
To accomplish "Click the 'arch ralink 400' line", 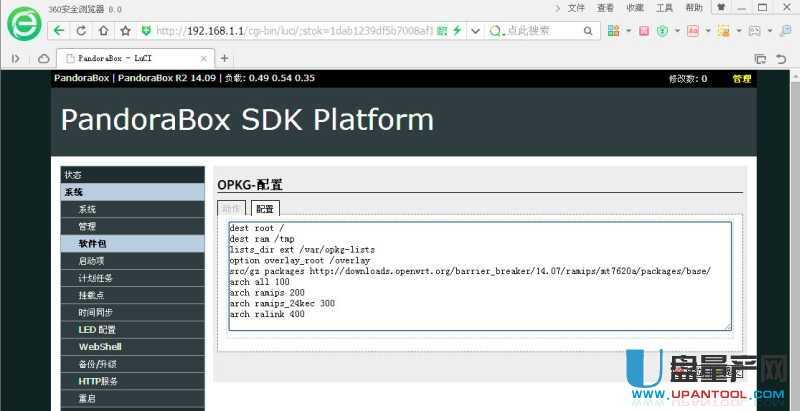I will point(267,314).
